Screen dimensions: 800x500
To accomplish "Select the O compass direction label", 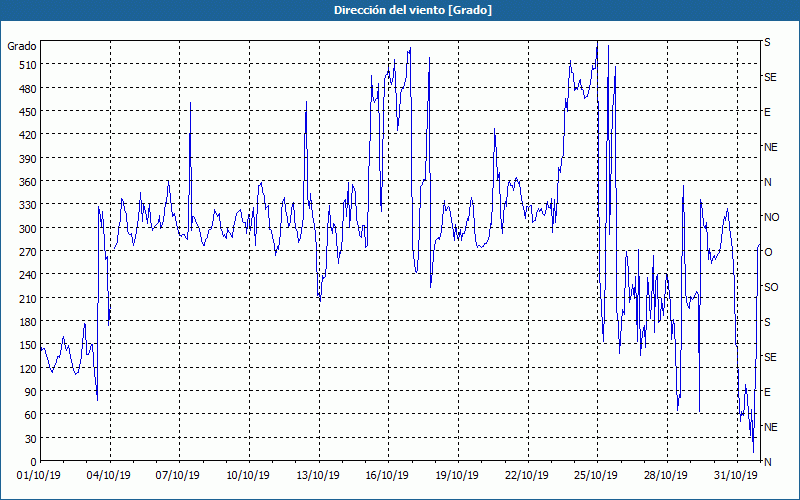I will coord(768,252).
